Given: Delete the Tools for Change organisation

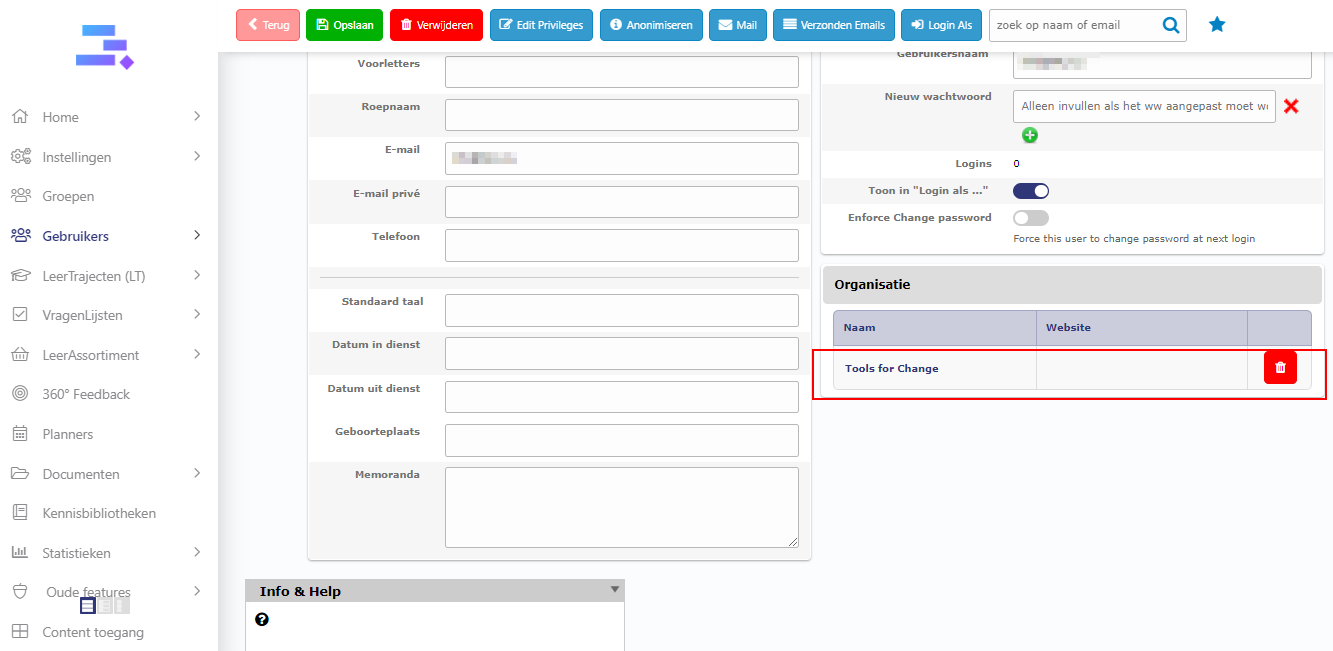Looking at the screenshot, I should click(1280, 368).
